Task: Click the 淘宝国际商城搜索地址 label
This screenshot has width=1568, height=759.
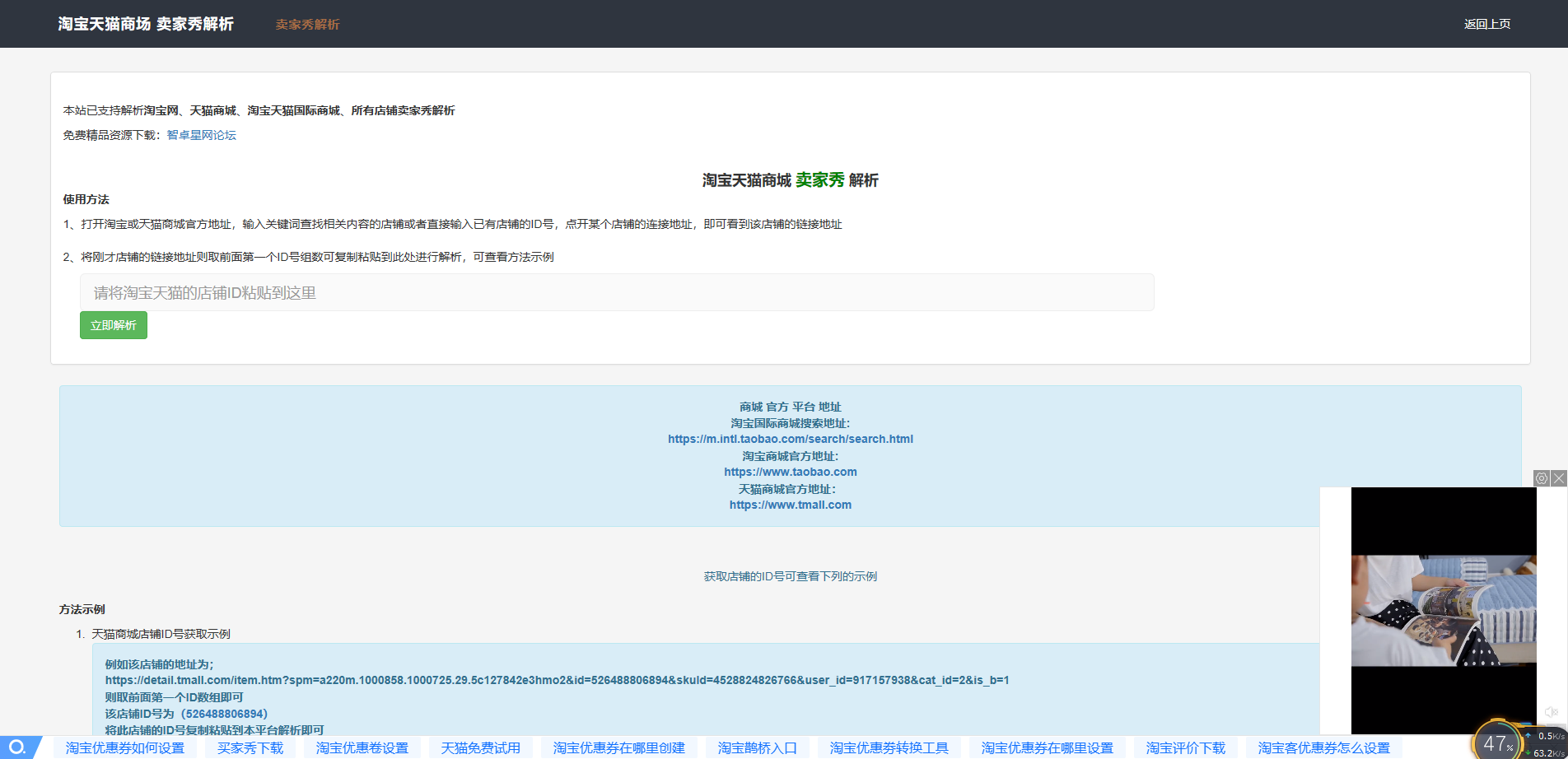Action: coord(791,423)
